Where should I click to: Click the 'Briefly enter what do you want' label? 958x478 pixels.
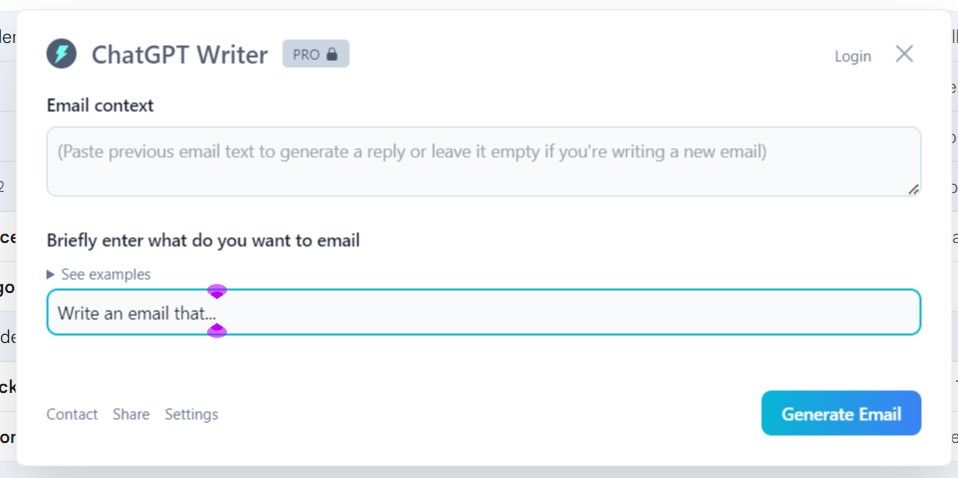tap(203, 240)
